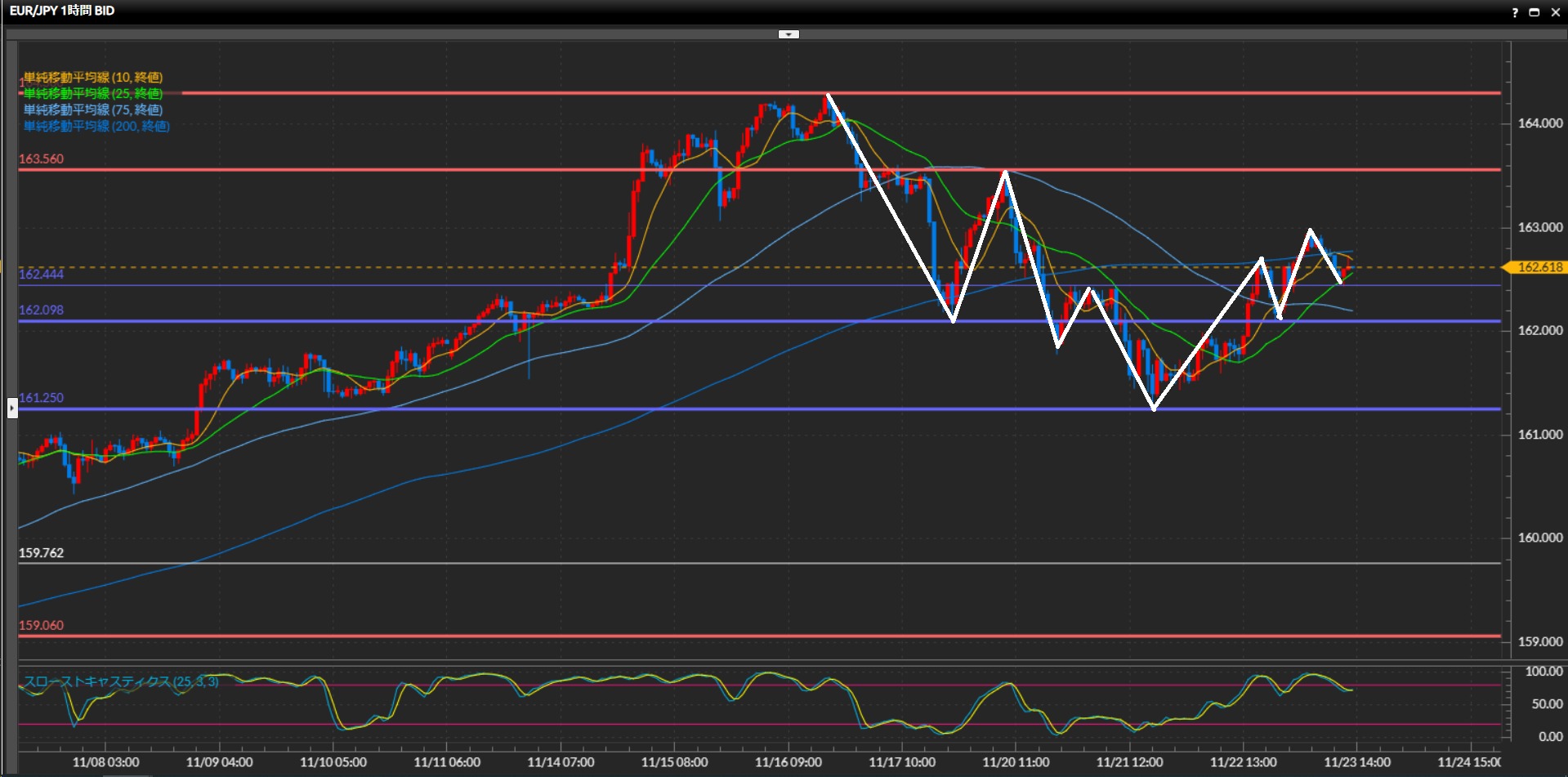Expand the top toolbar dropdown arrow
The width and height of the screenshot is (1568, 777).
pos(788,34)
